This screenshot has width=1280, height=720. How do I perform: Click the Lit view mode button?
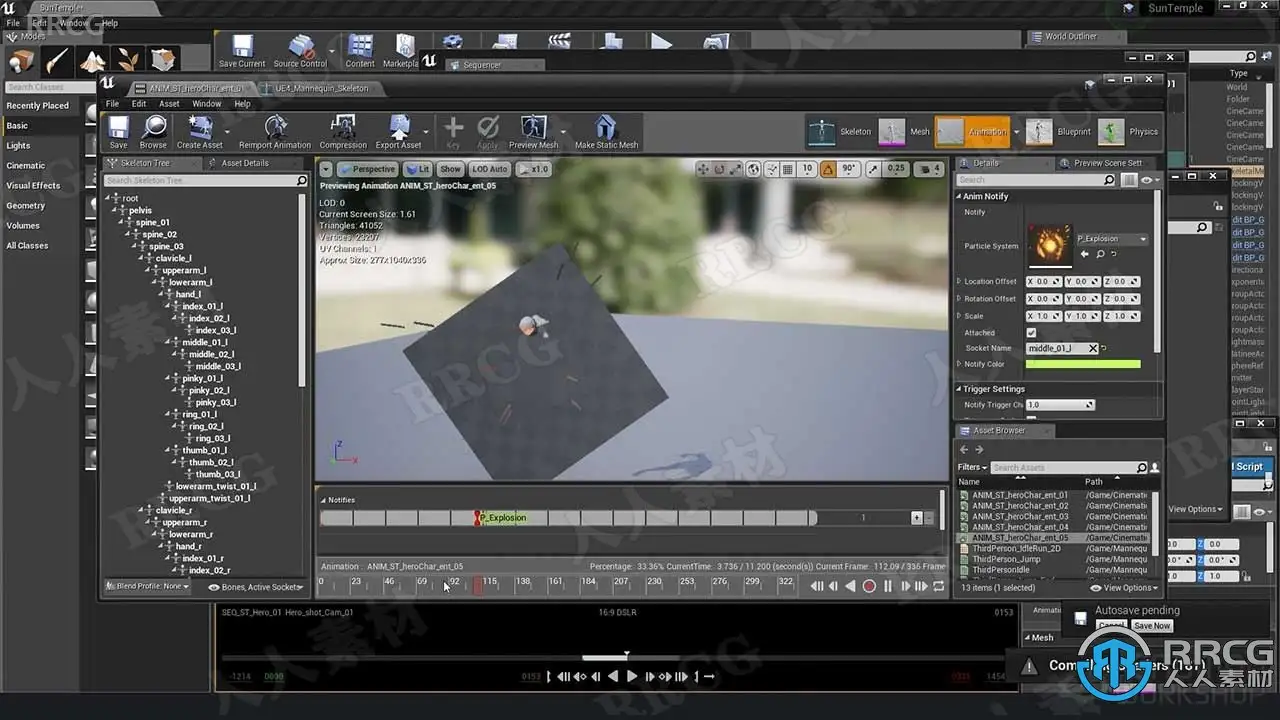point(418,169)
